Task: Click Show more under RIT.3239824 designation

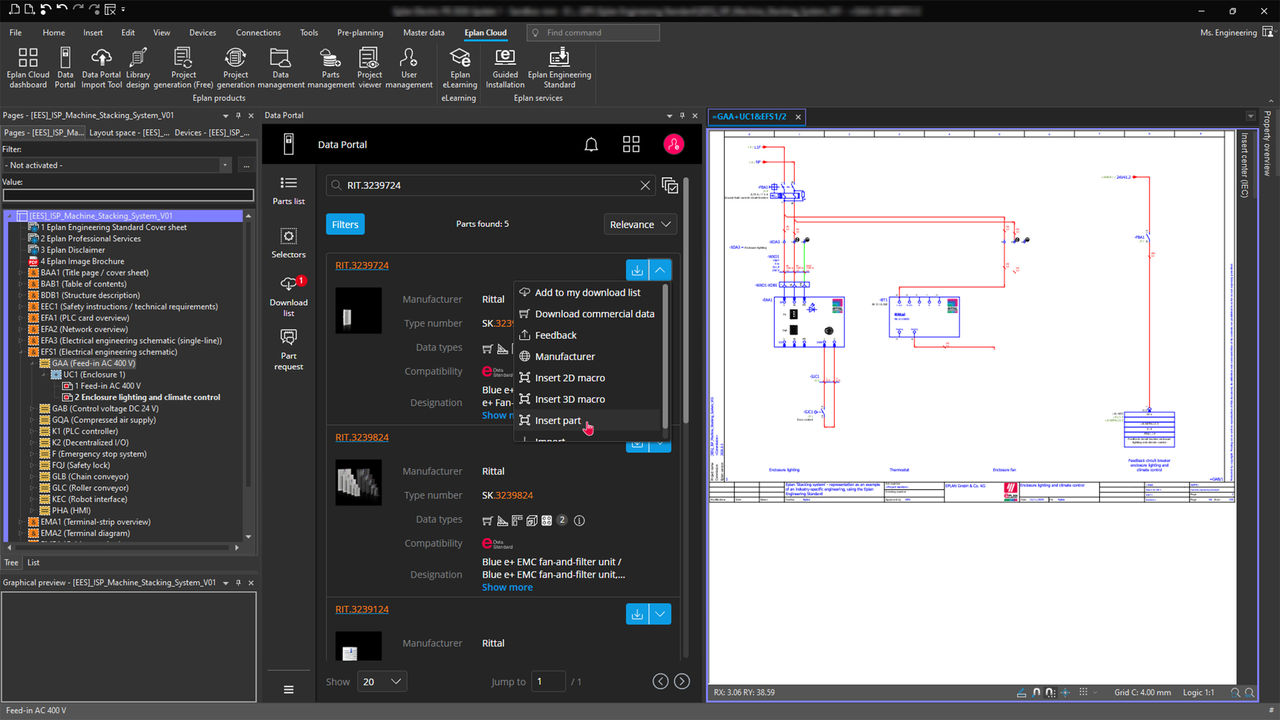Action: click(507, 587)
